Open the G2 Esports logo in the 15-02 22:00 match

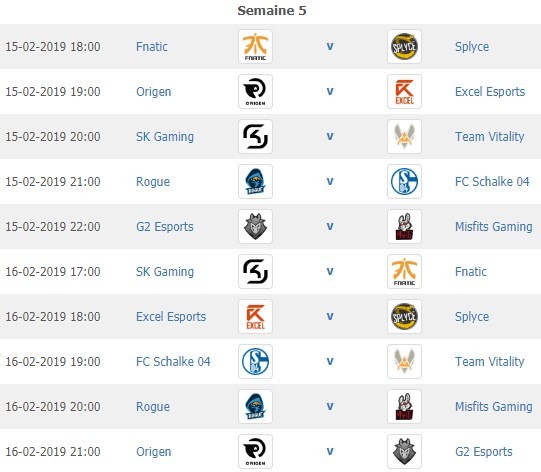[255, 227]
